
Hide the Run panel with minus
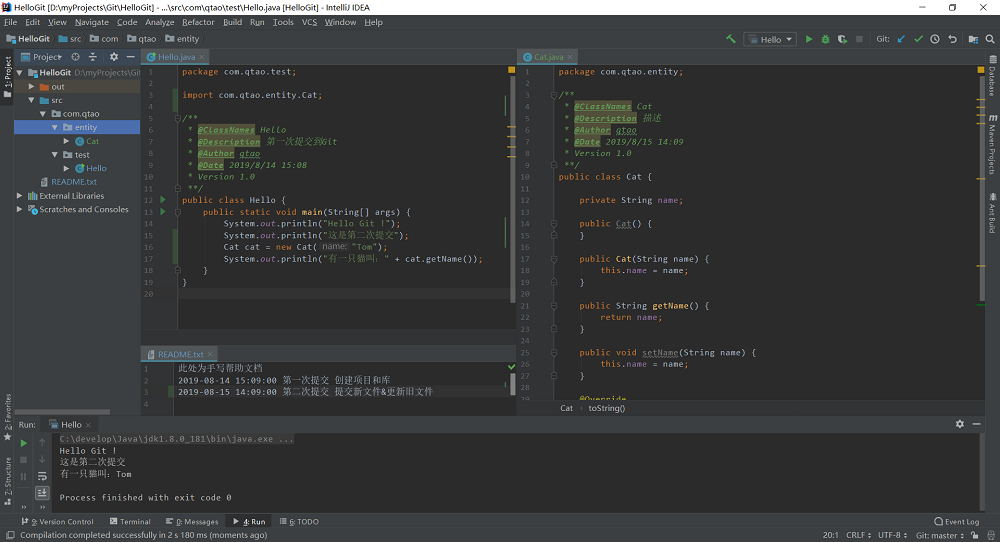(976, 424)
